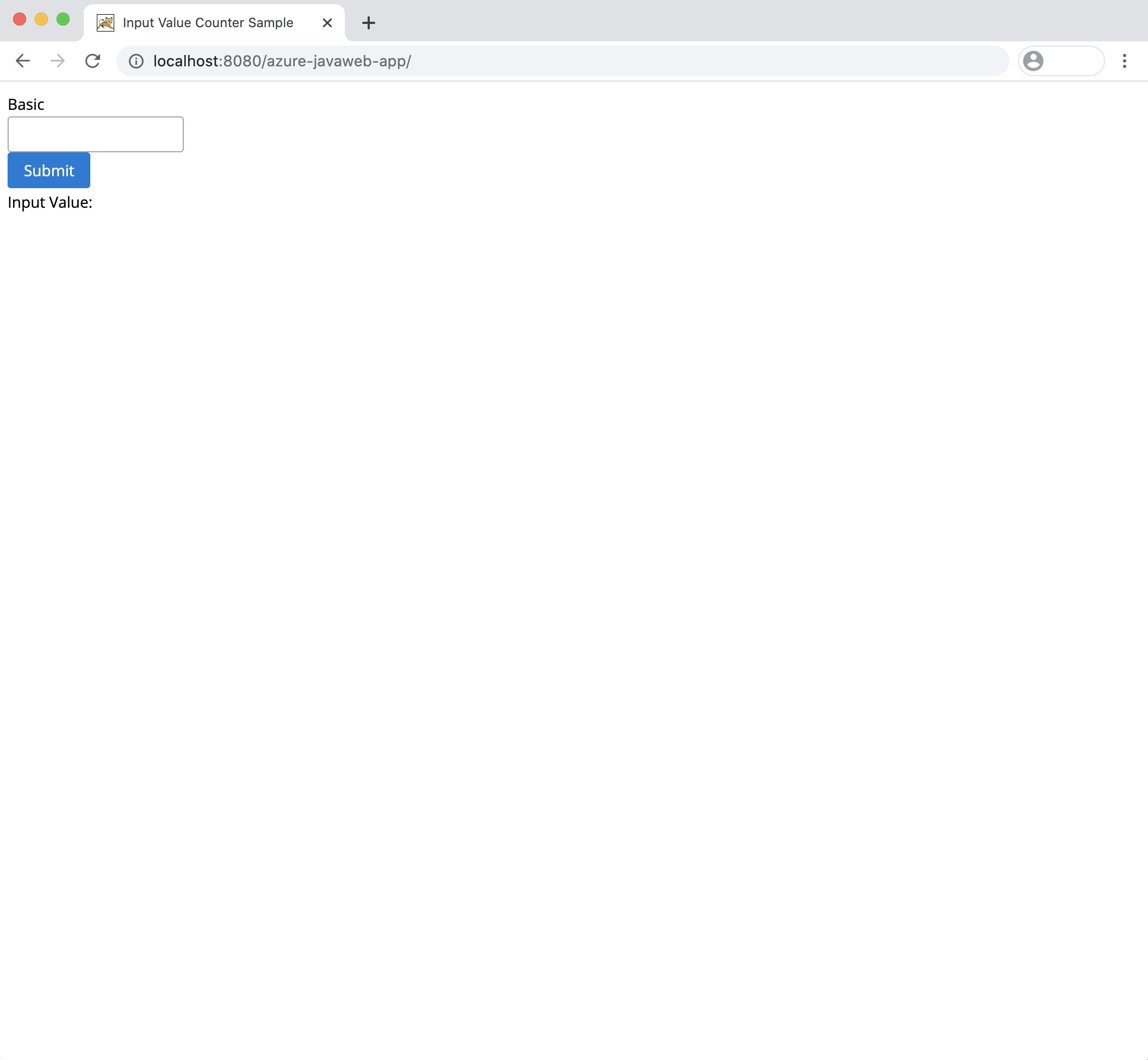The width and height of the screenshot is (1148, 1060).
Task: Click the back navigation arrow icon
Action: [22, 61]
